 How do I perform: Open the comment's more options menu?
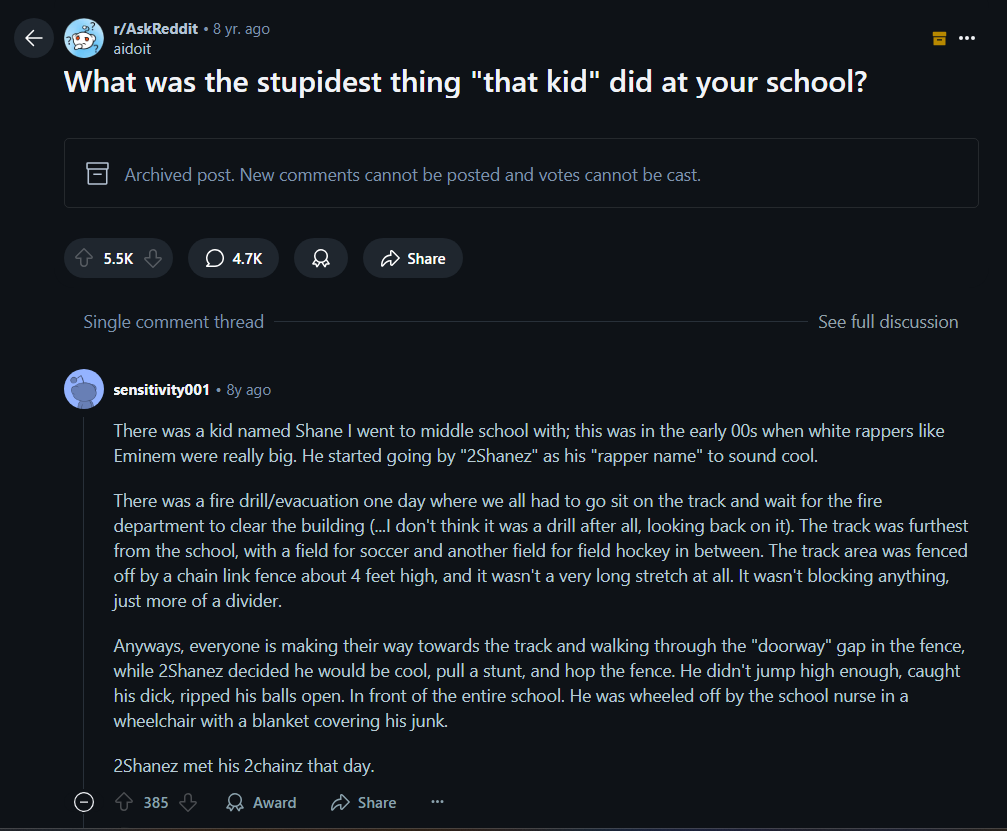(x=437, y=801)
